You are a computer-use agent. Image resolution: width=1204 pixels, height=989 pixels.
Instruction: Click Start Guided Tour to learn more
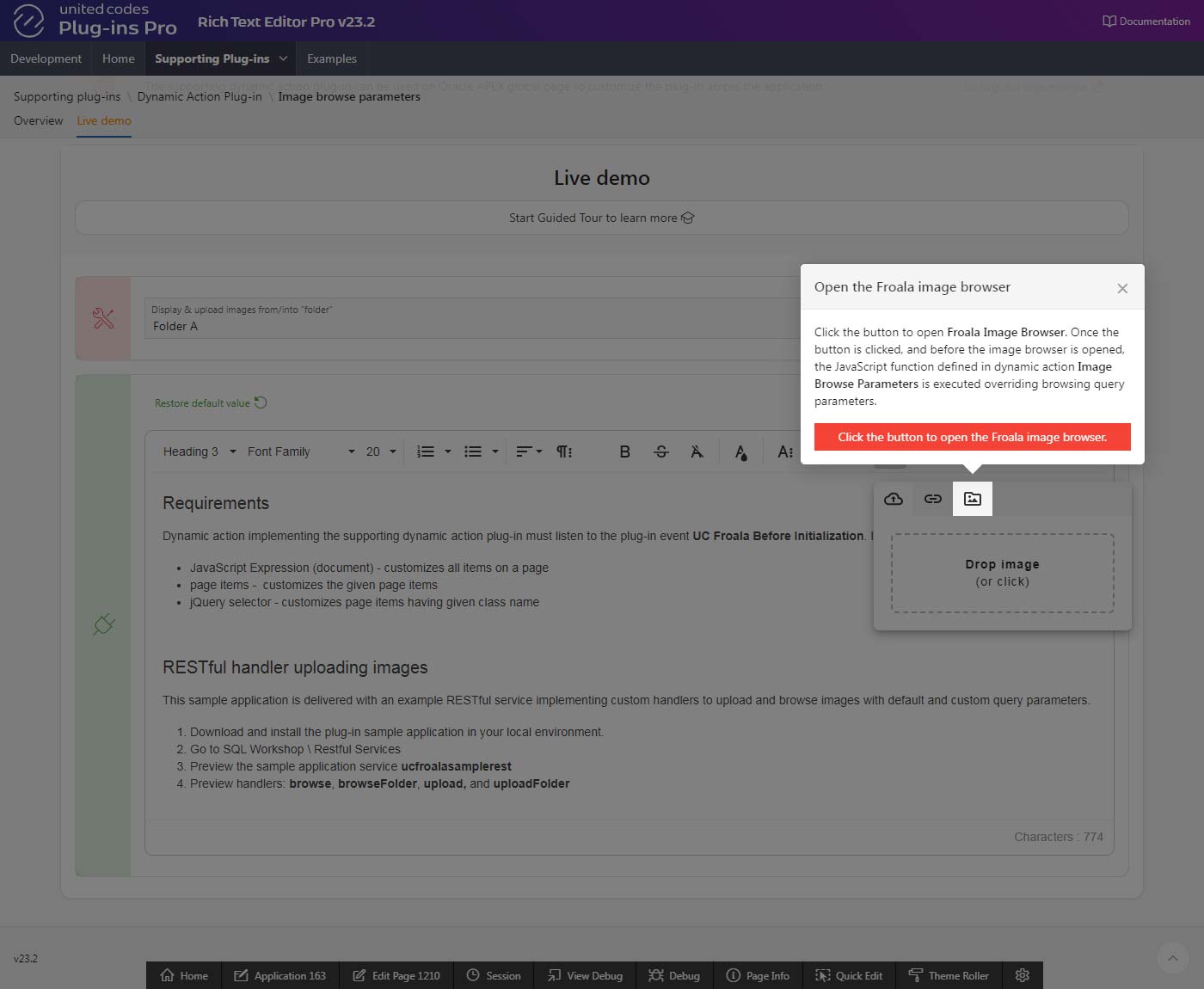point(602,218)
